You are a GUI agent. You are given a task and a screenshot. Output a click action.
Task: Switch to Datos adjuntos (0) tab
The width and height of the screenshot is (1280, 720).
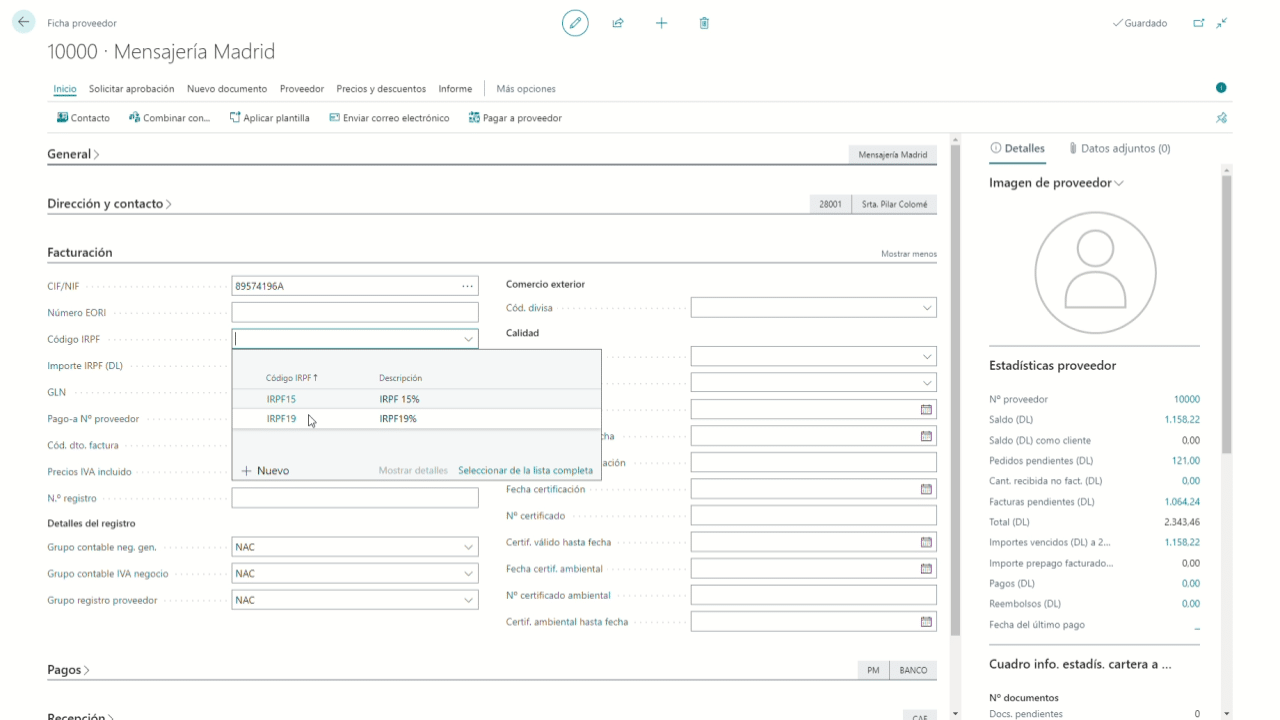(x=1119, y=148)
